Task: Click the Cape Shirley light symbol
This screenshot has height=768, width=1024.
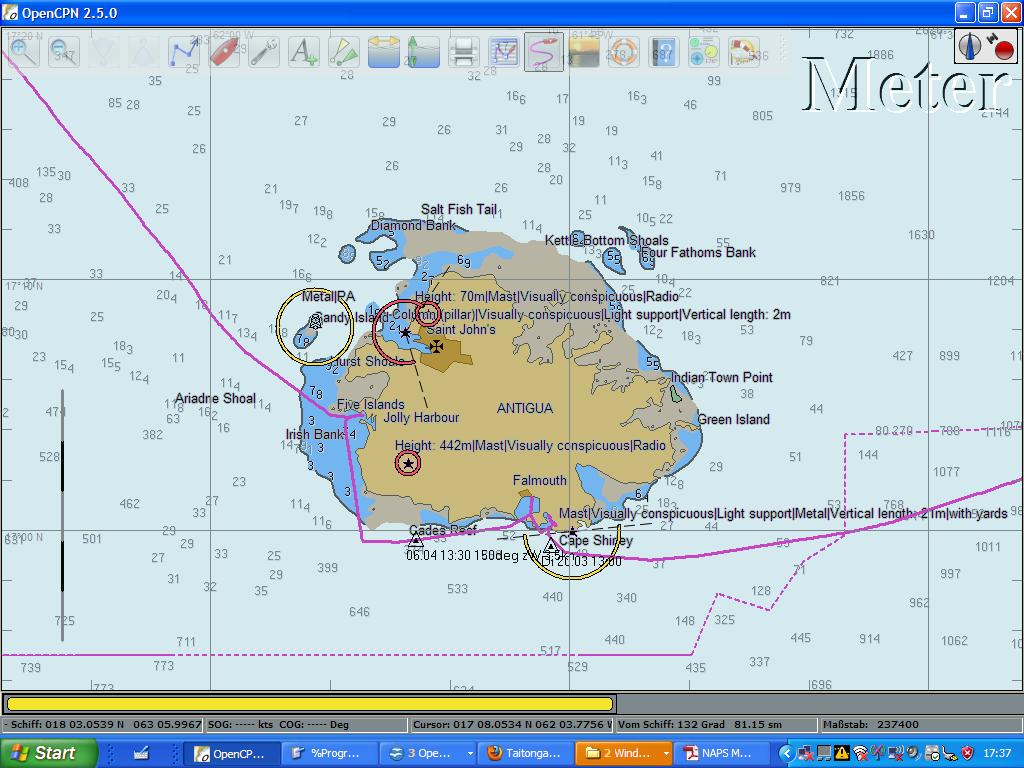Action: 573,531
